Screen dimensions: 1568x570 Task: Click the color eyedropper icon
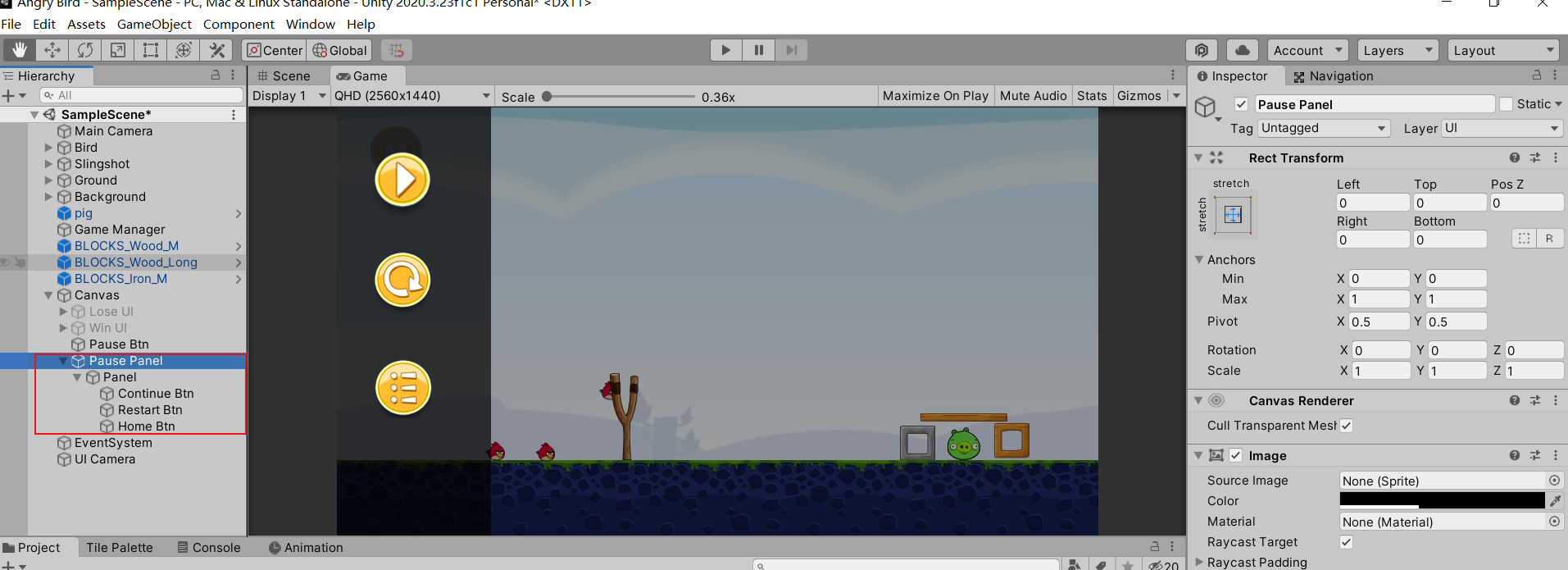pyautogui.click(x=1555, y=500)
